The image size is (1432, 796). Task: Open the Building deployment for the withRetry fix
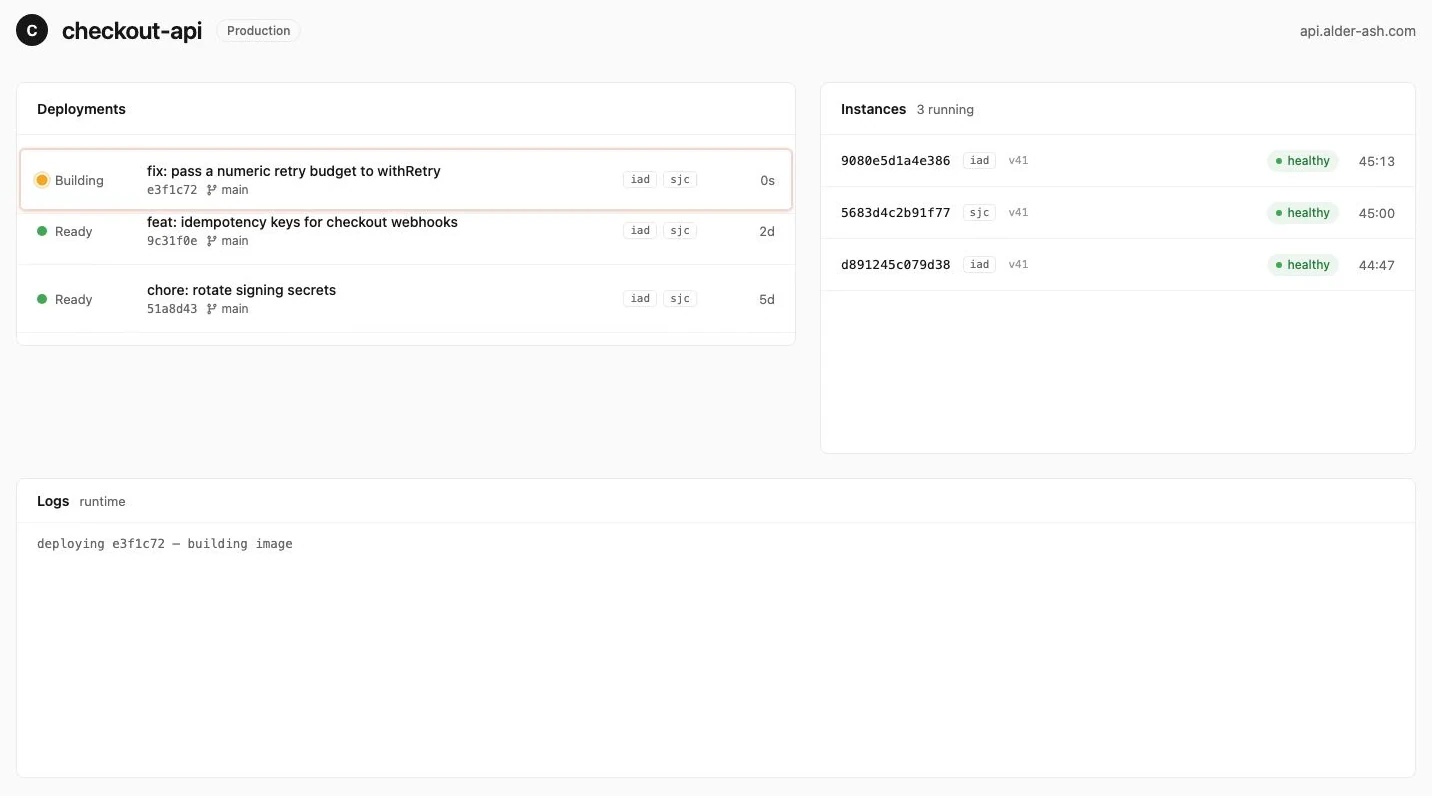pyautogui.click(x=406, y=180)
